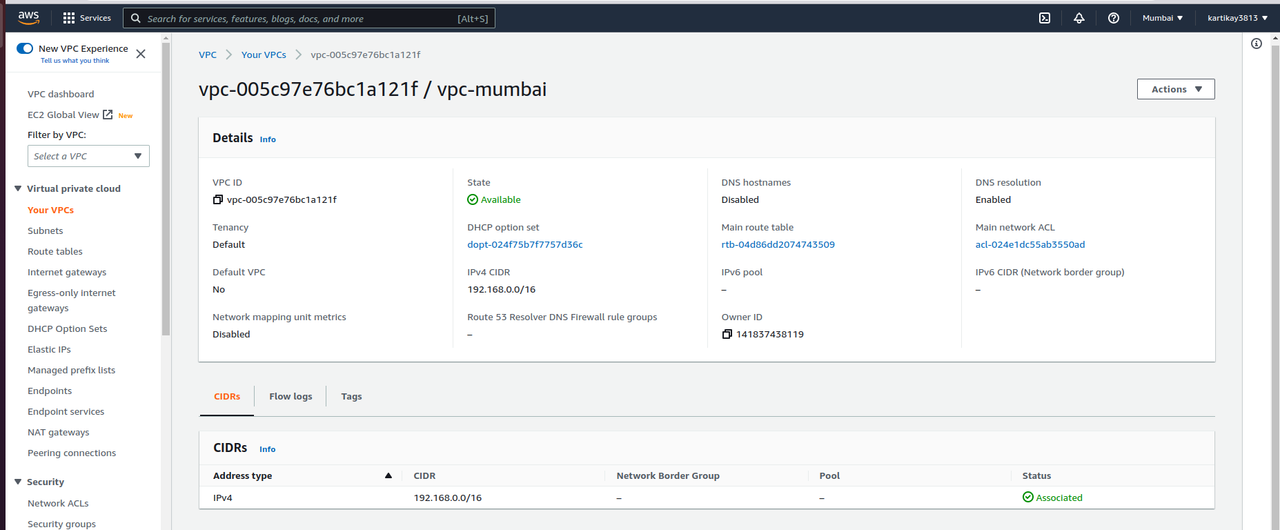Open main route table rtb-04d86dd2074743509
This screenshot has height=530, width=1280.
click(x=778, y=244)
